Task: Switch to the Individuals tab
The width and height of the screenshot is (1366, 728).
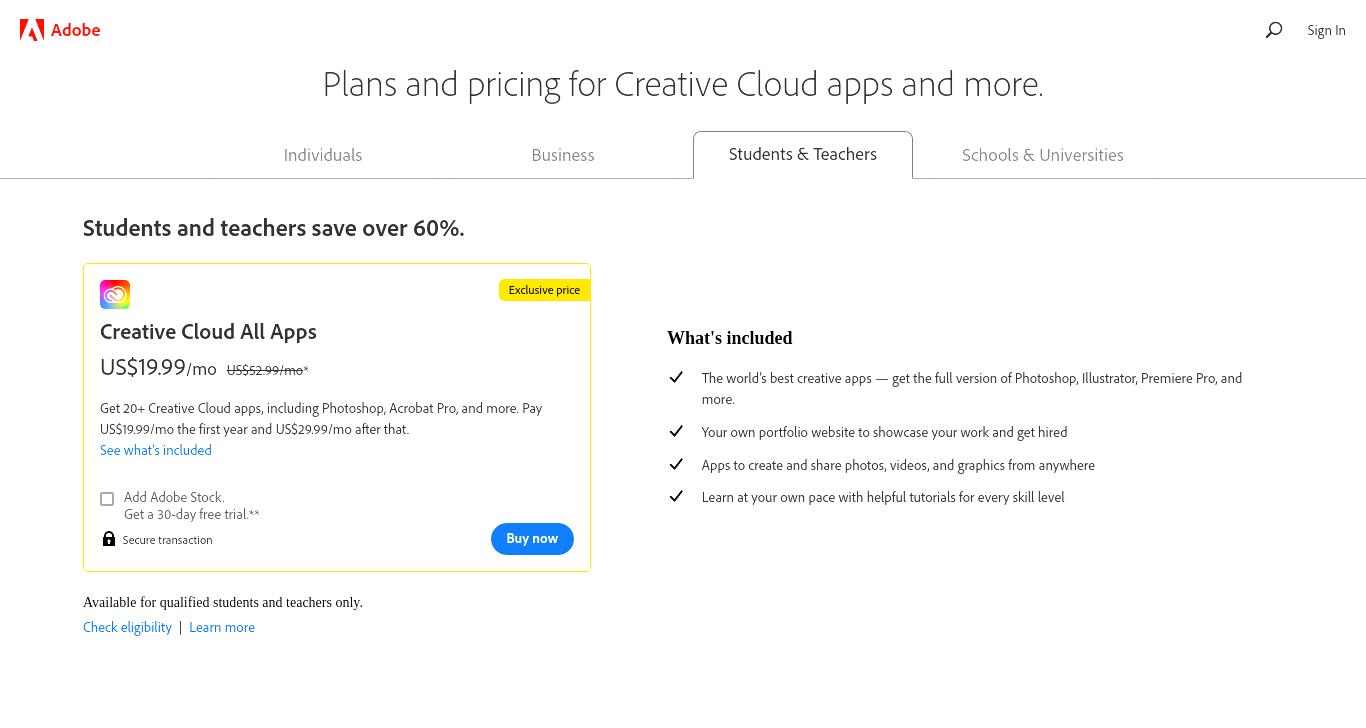Action: tap(323, 155)
